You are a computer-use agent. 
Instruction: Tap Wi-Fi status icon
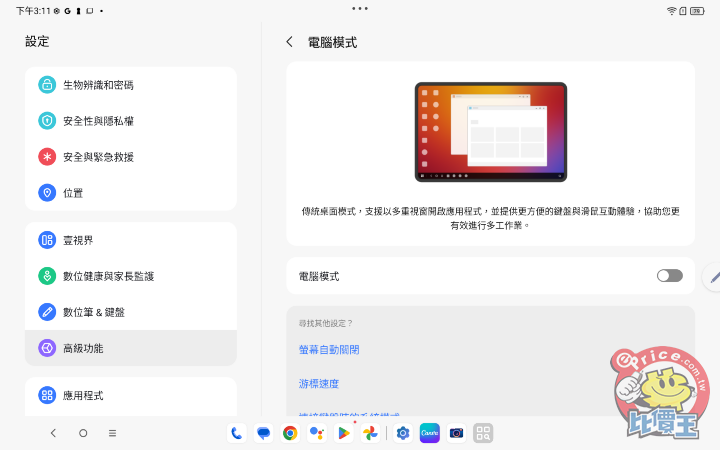[671, 11]
